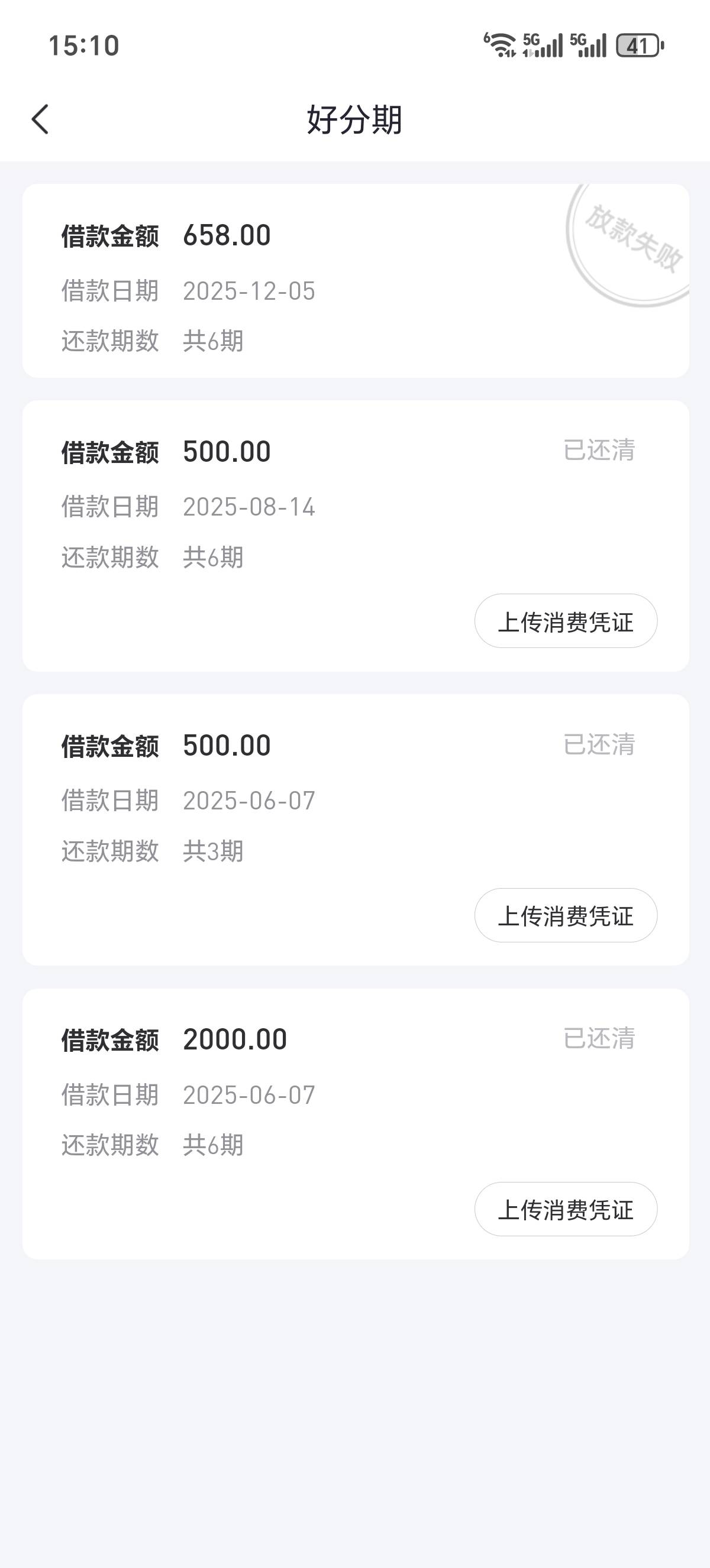The width and height of the screenshot is (710, 1568).
Task: Tap the back arrow icon
Action: point(40,119)
